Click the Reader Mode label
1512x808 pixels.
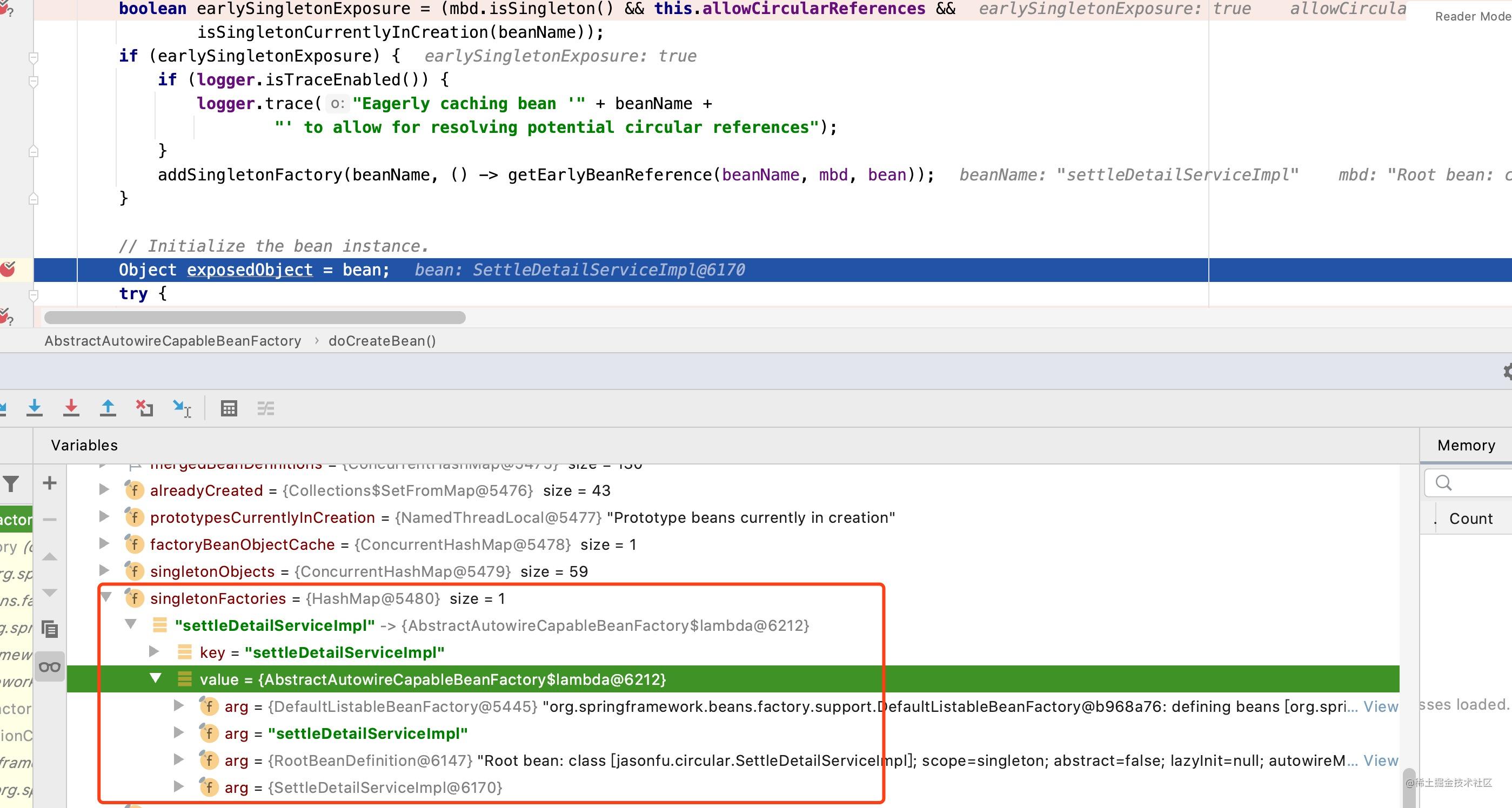point(1473,16)
